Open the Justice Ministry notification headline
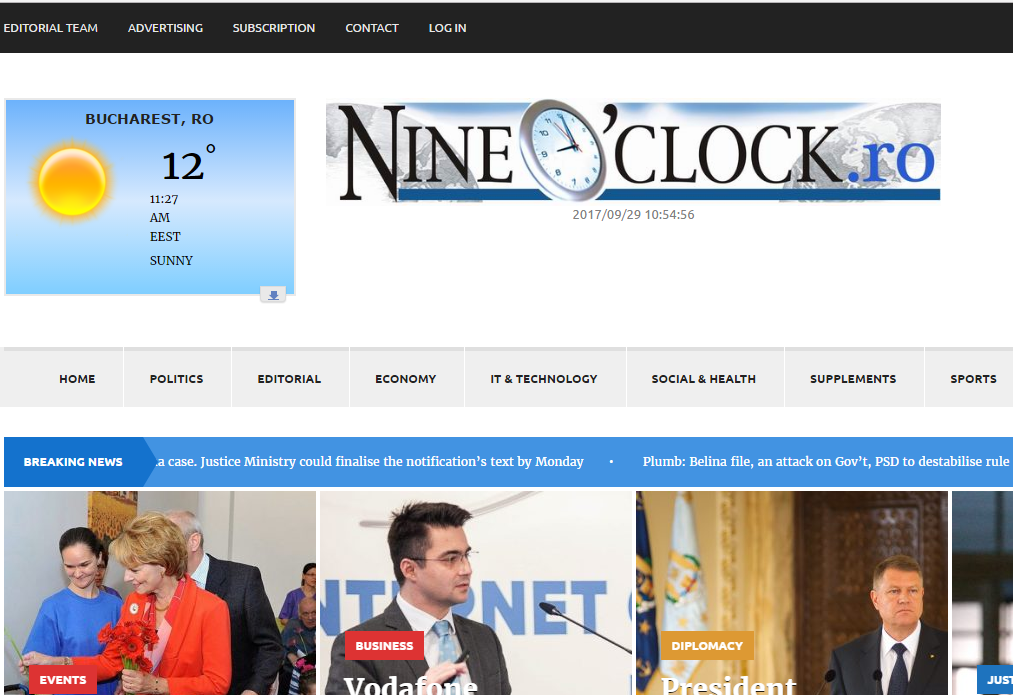The width and height of the screenshot is (1013, 695). pyautogui.click(x=370, y=461)
